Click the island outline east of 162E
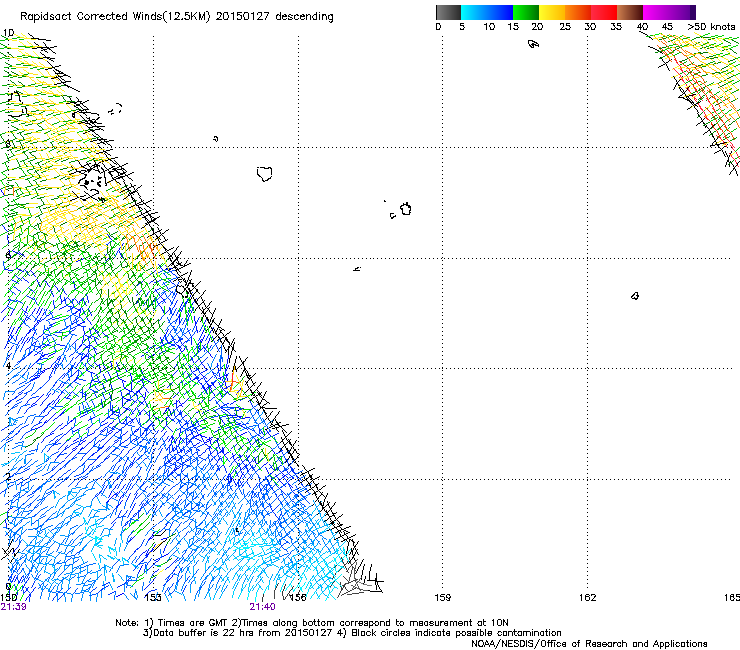740x650 pixels. [x=635, y=296]
